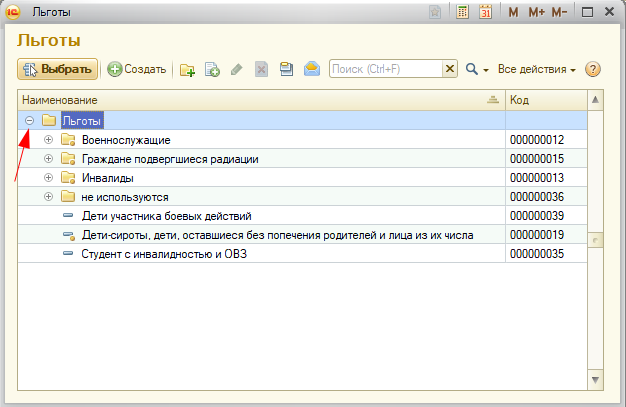626x407 pixels.
Task: Click the edit pencil icon in toolbar
Action: tap(236, 70)
